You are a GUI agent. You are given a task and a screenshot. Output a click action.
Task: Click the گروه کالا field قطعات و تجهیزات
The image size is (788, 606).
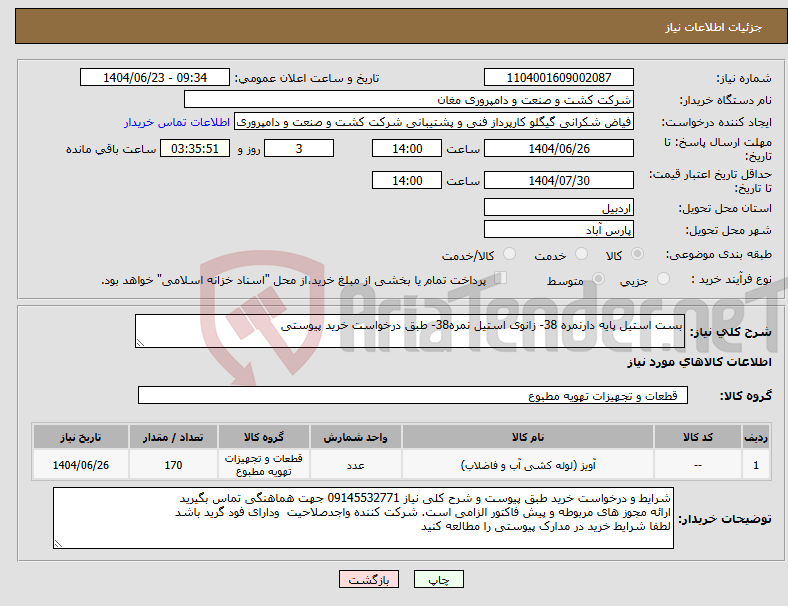pyautogui.click(x=413, y=395)
